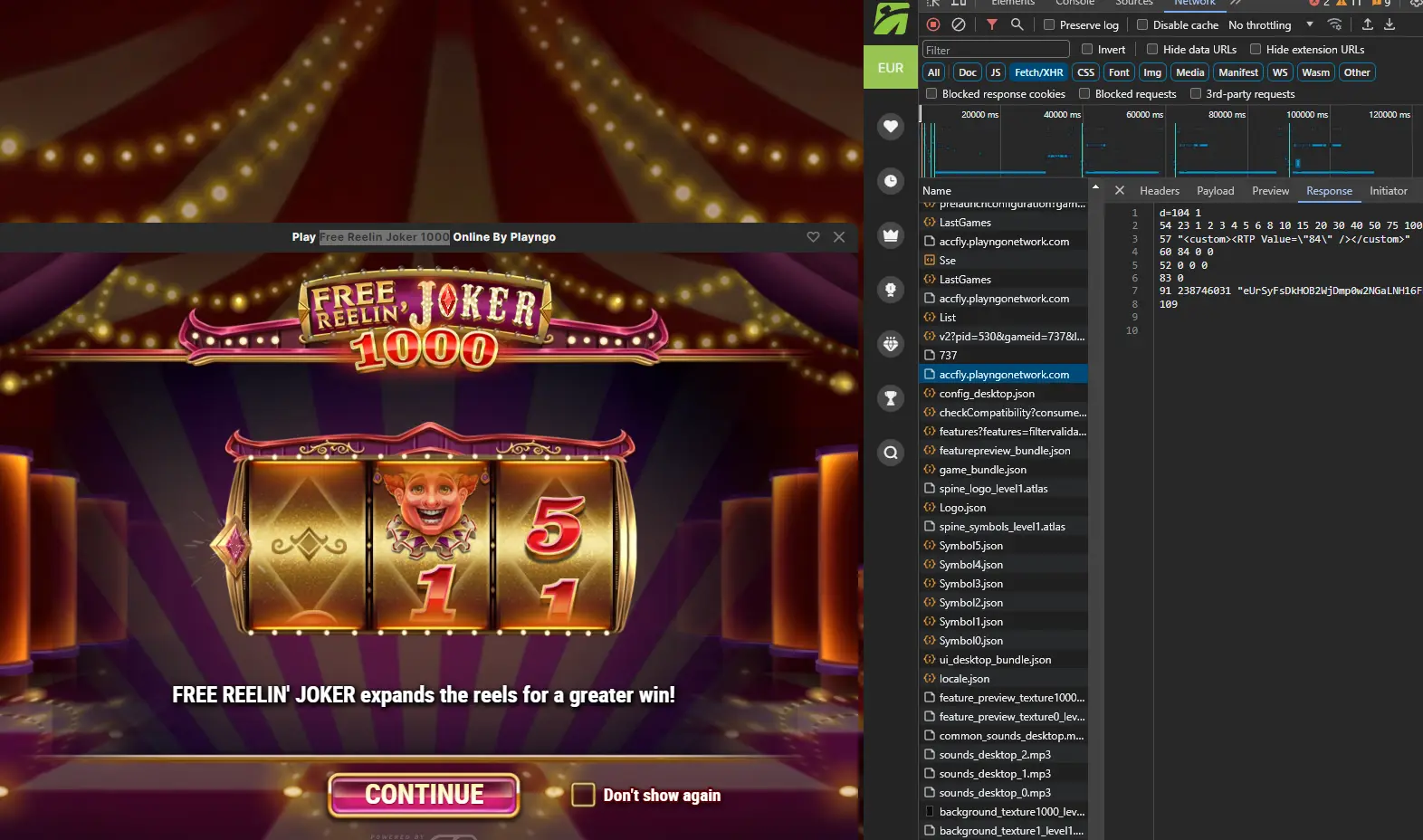Screen dimensions: 1423x840
Task: Select Symbol5.json request
Action: pos(1003,546)
